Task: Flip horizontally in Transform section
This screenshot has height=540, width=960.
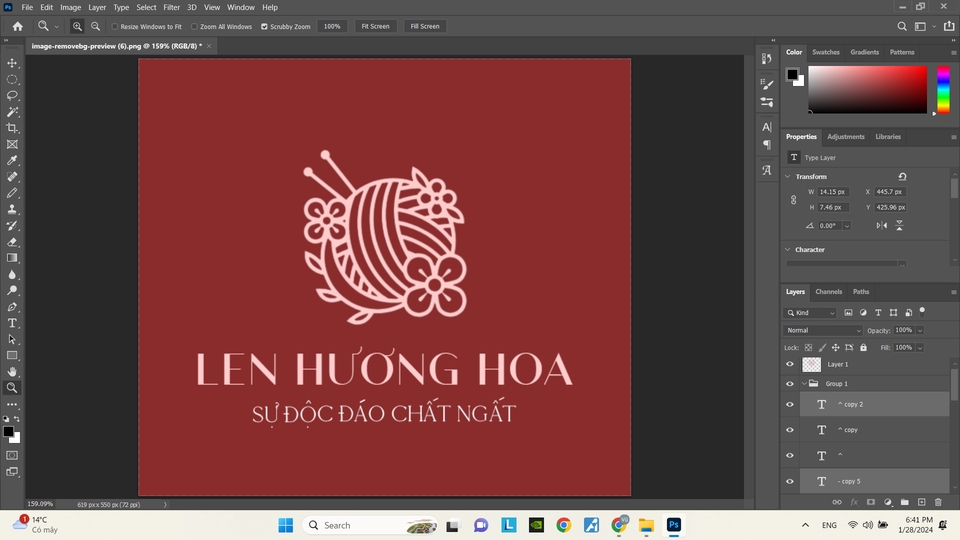Action: pyautogui.click(x=882, y=226)
